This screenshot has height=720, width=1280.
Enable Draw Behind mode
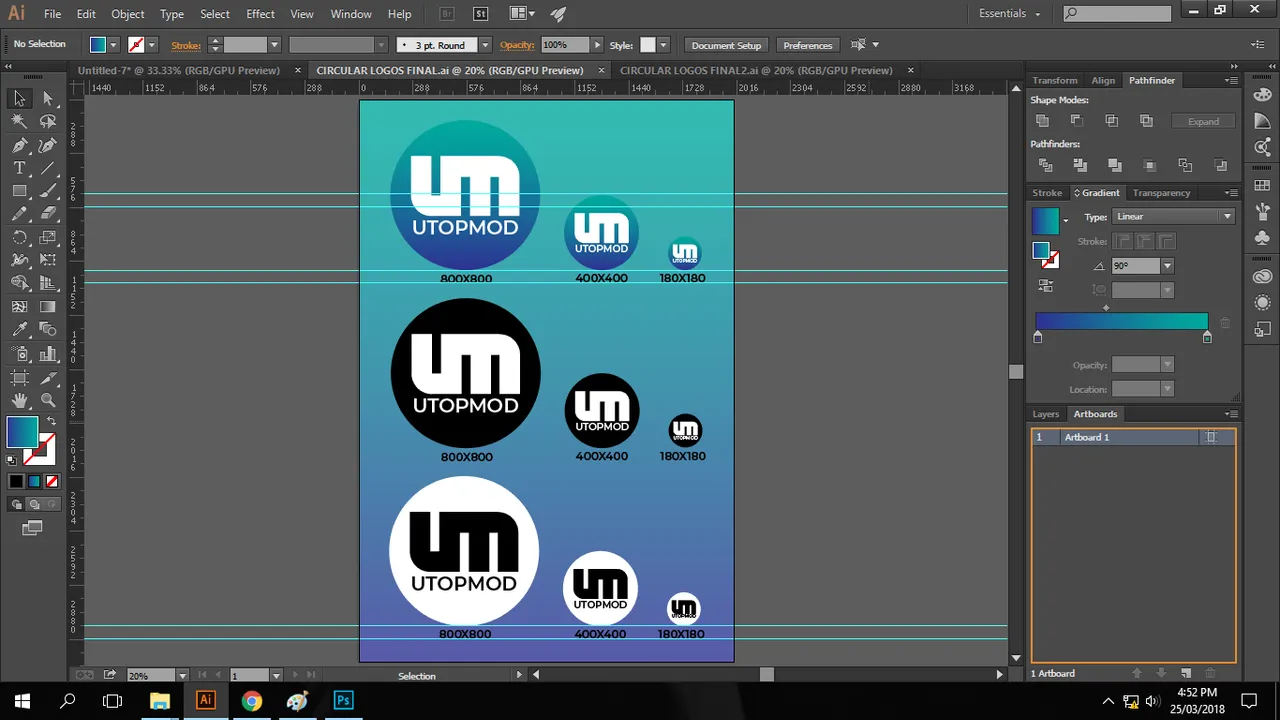[x=33, y=504]
